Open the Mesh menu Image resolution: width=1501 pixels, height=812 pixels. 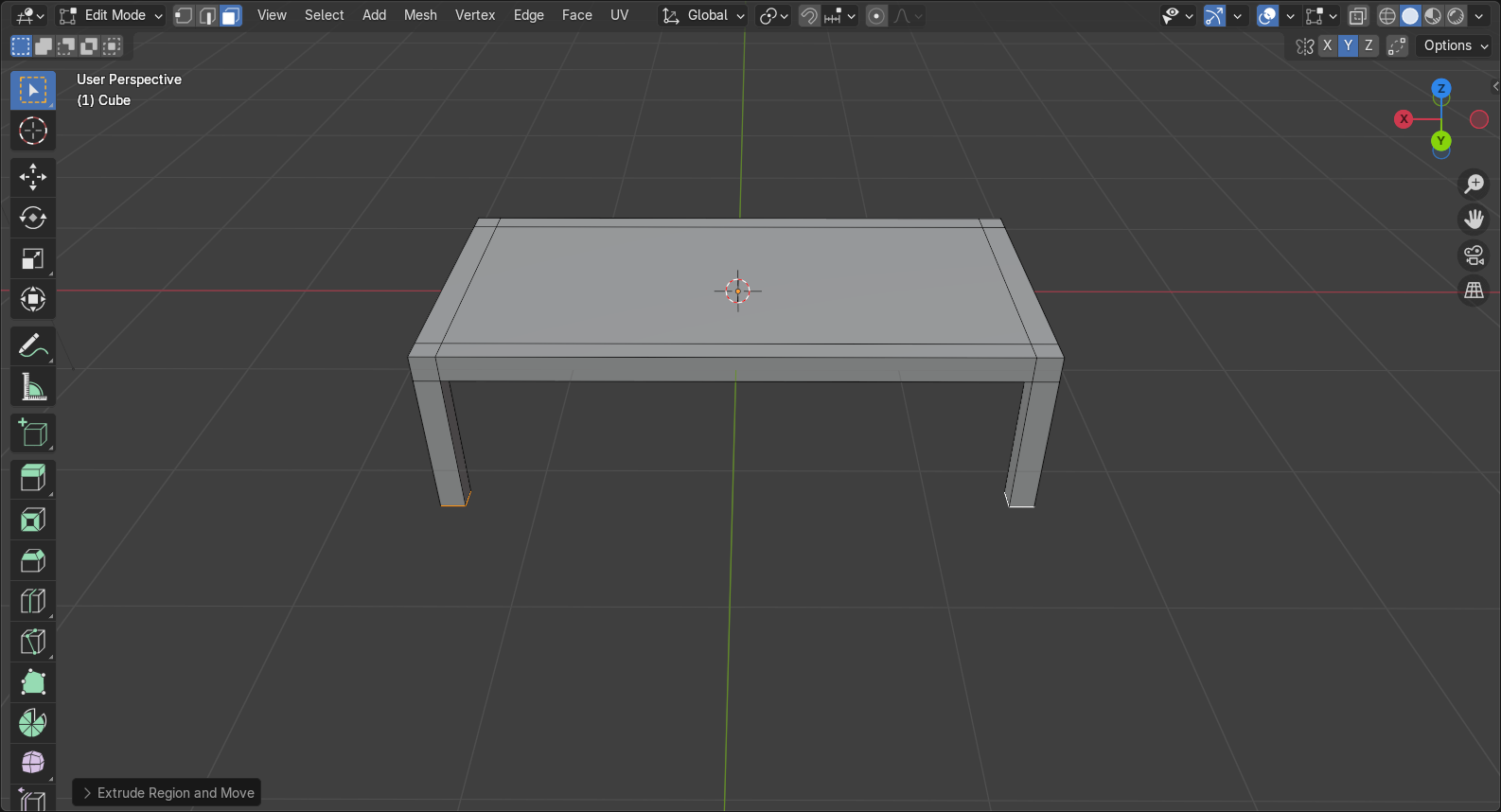coord(420,15)
